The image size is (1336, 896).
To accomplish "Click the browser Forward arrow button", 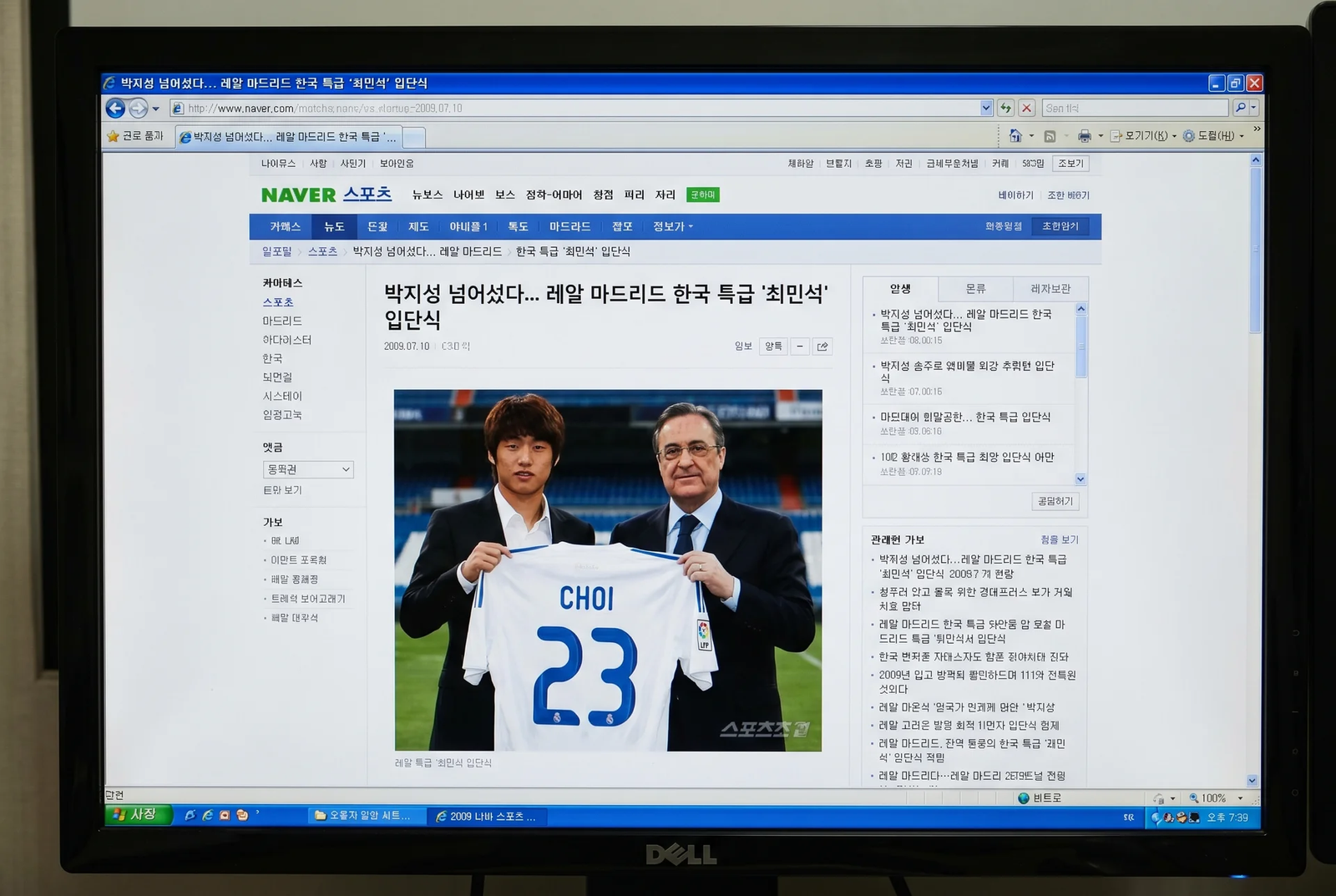I will click(138, 108).
